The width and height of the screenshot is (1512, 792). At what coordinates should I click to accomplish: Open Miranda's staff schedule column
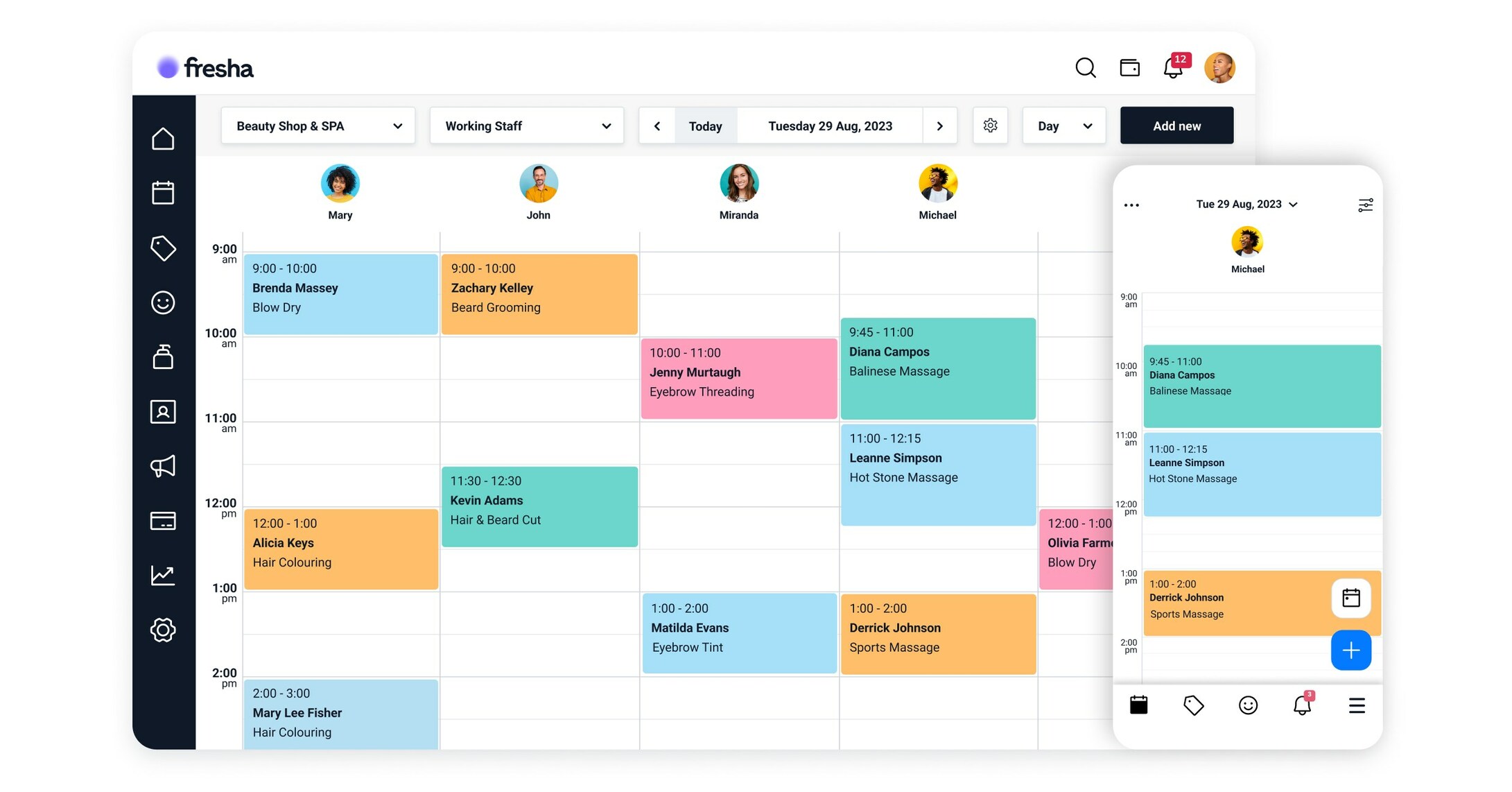737,190
